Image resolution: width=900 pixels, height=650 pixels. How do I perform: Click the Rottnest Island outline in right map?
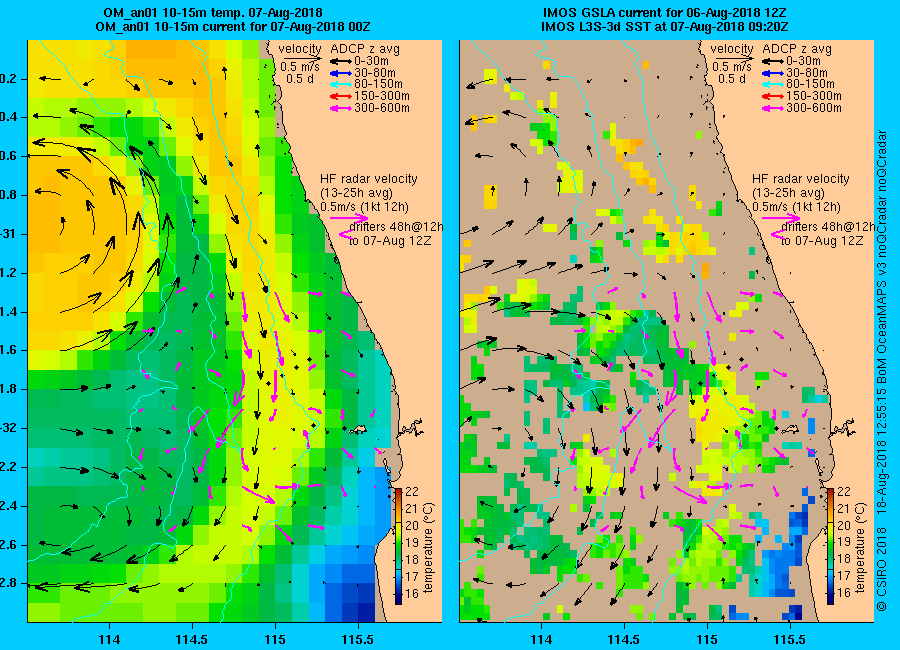(790, 429)
